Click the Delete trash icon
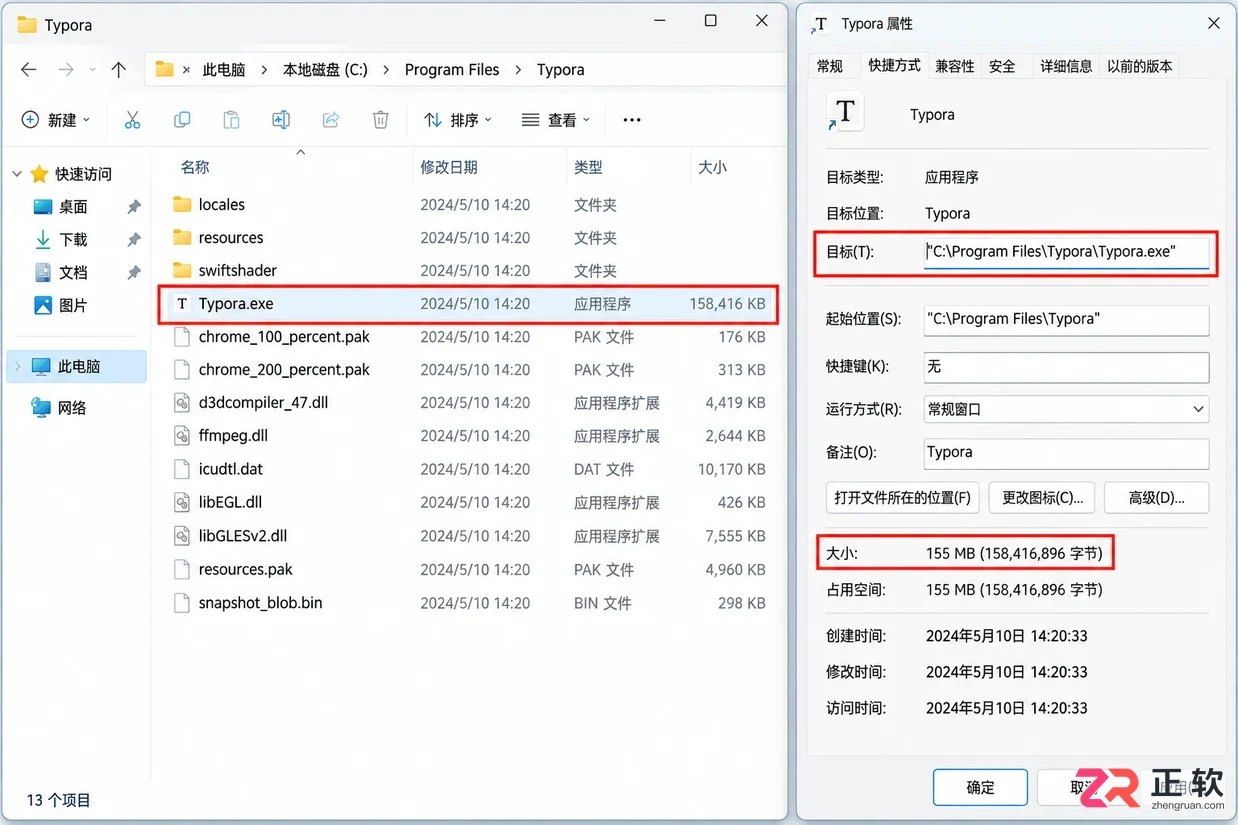Image resolution: width=1238 pixels, height=825 pixels. (x=380, y=120)
